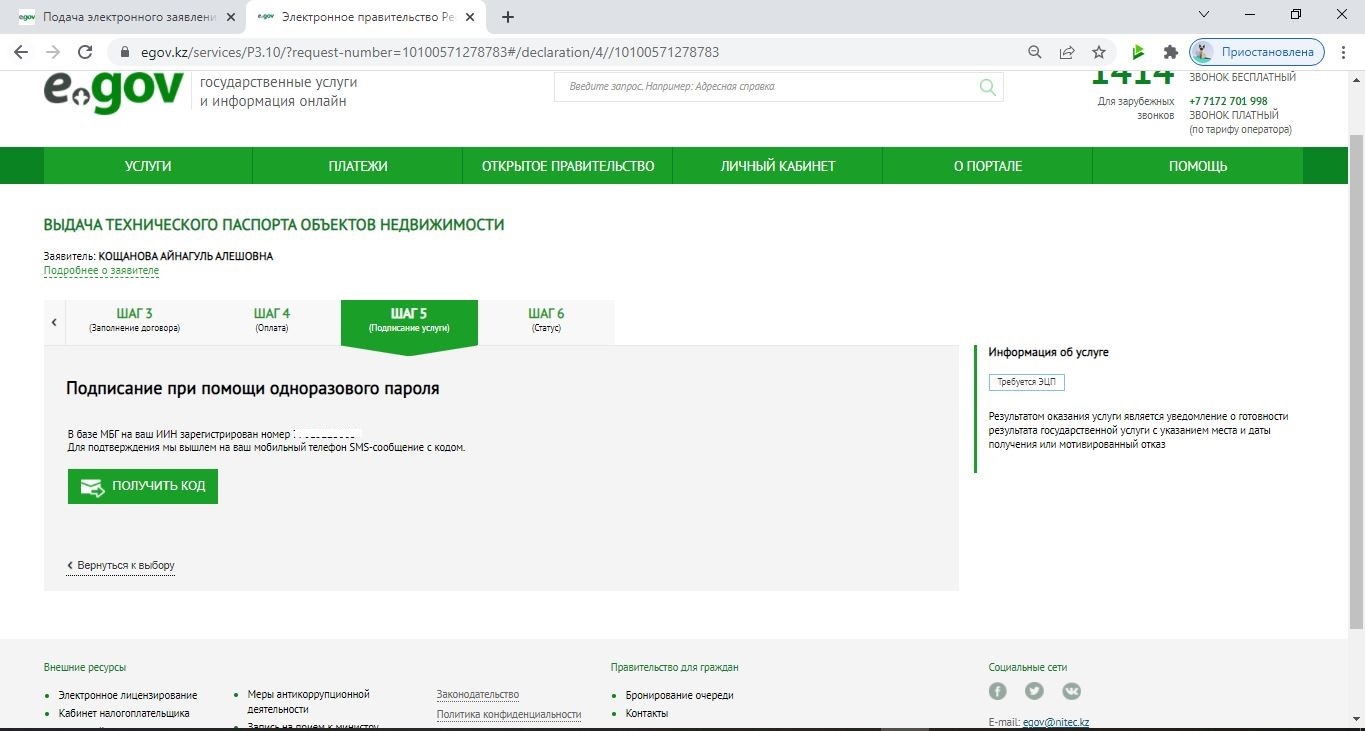Open the Кабинет налогоплательщика link
1365x731 pixels.
point(124,713)
